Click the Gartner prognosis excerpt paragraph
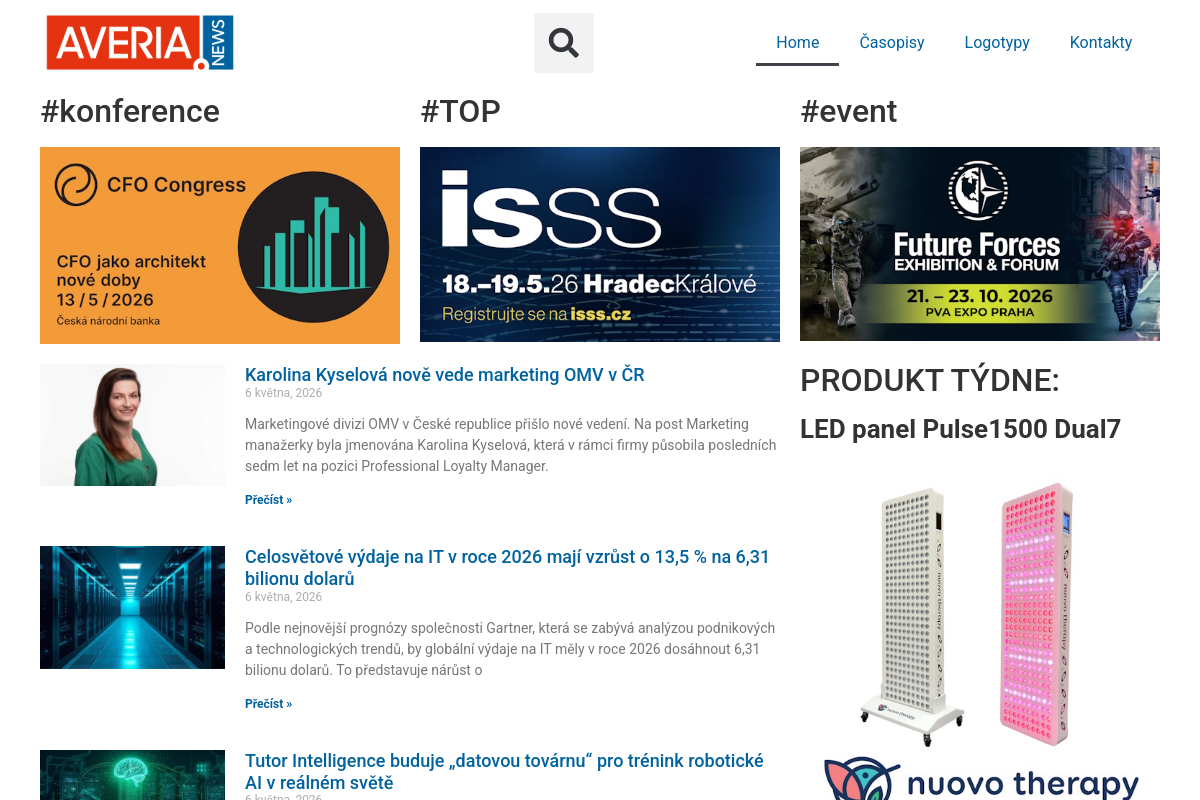The width and height of the screenshot is (1200, 800). pyautogui.click(x=511, y=649)
